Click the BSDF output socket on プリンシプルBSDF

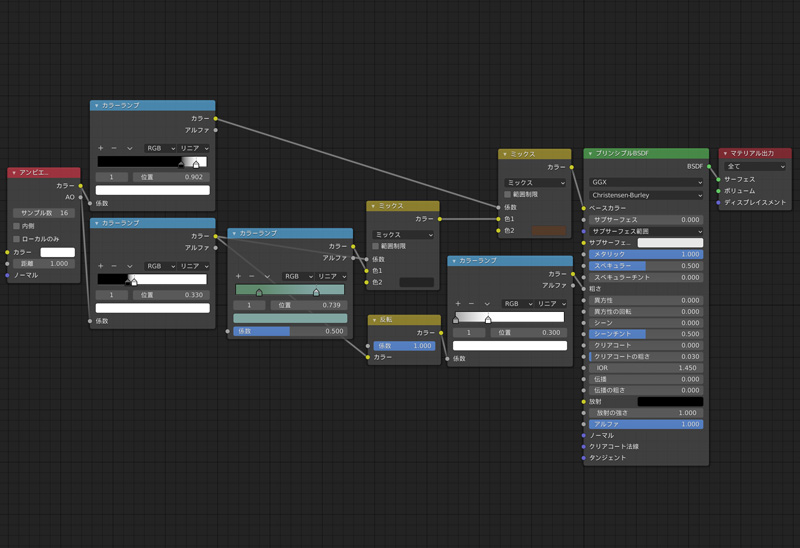click(x=710, y=167)
